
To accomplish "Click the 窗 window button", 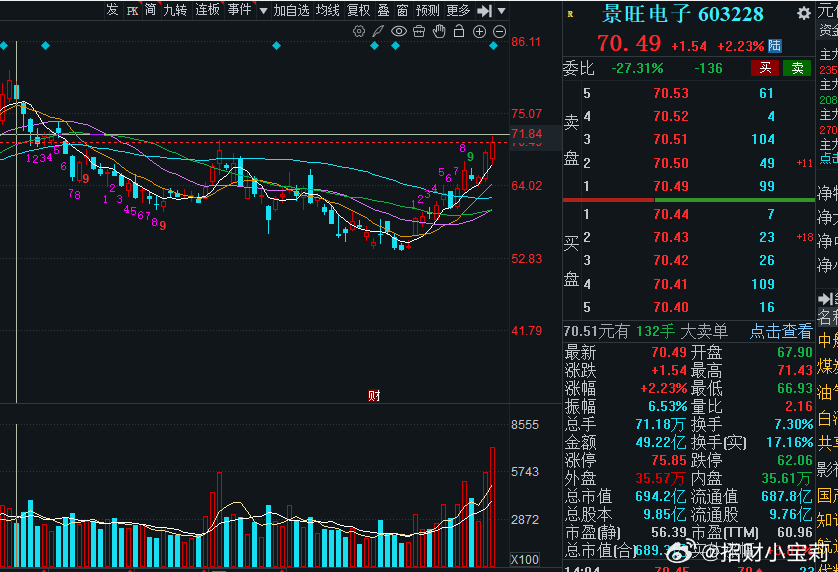I will click(402, 10).
